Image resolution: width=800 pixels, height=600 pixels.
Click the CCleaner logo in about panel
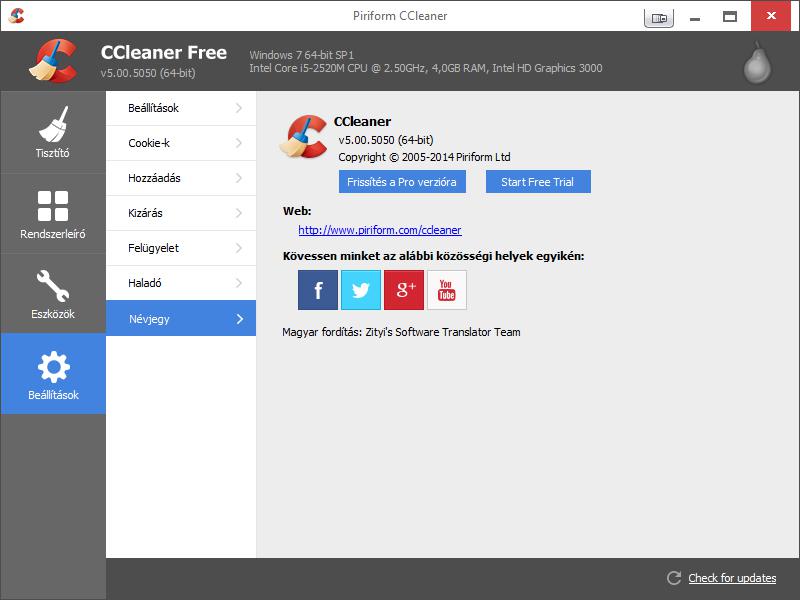click(x=304, y=136)
